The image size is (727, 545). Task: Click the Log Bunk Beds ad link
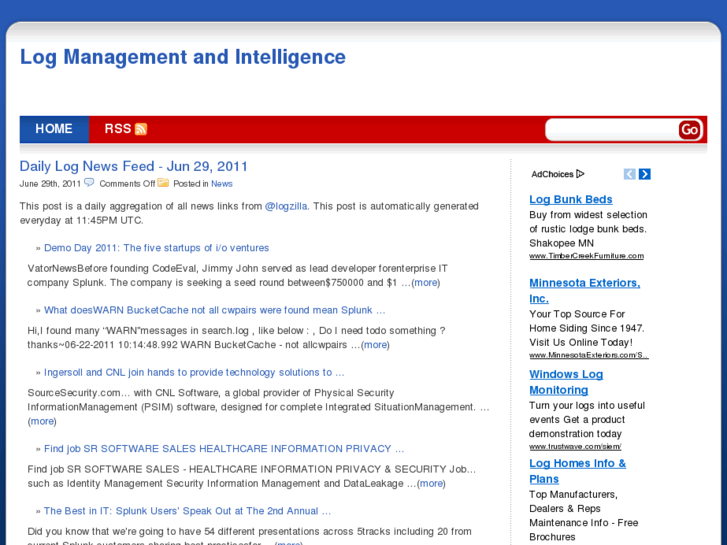pyautogui.click(x=571, y=199)
